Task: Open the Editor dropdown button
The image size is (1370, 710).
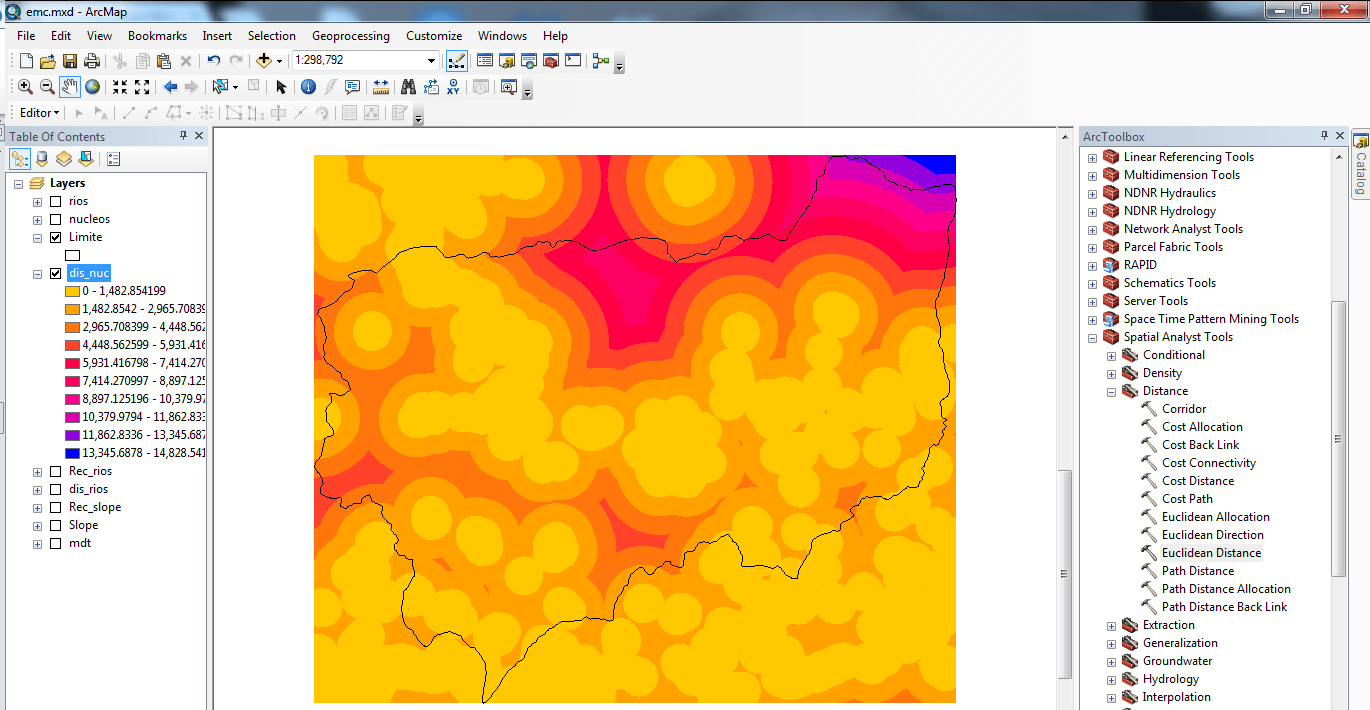Action: (x=40, y=113)
